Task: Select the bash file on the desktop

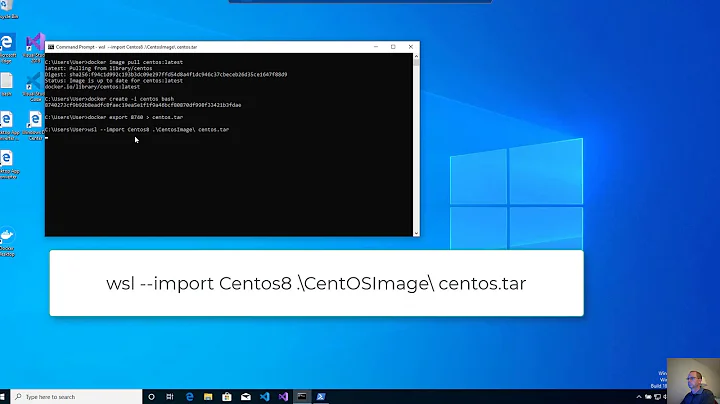Action: click(6, 84)
